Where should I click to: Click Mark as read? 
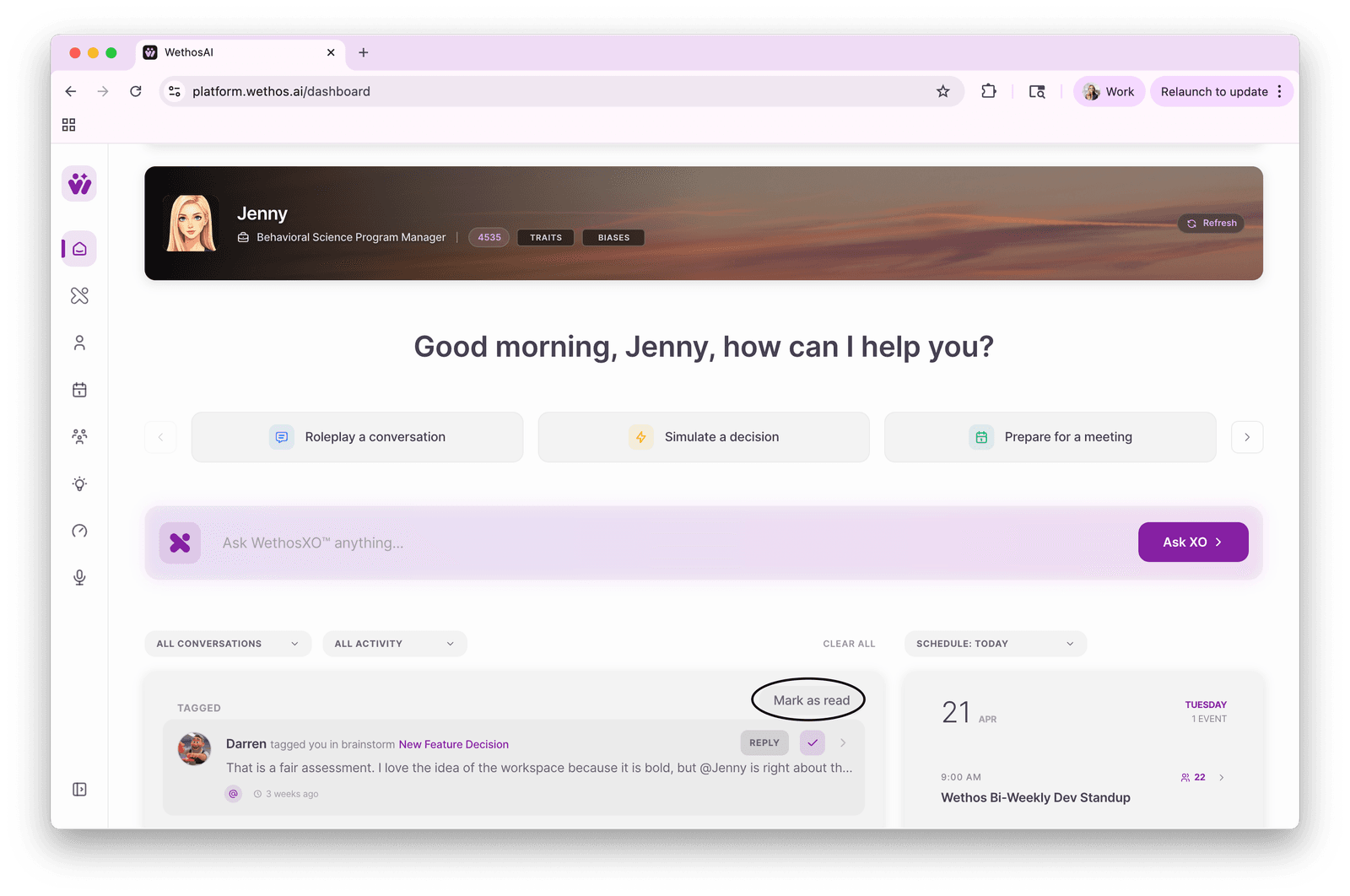coord(812,700)
